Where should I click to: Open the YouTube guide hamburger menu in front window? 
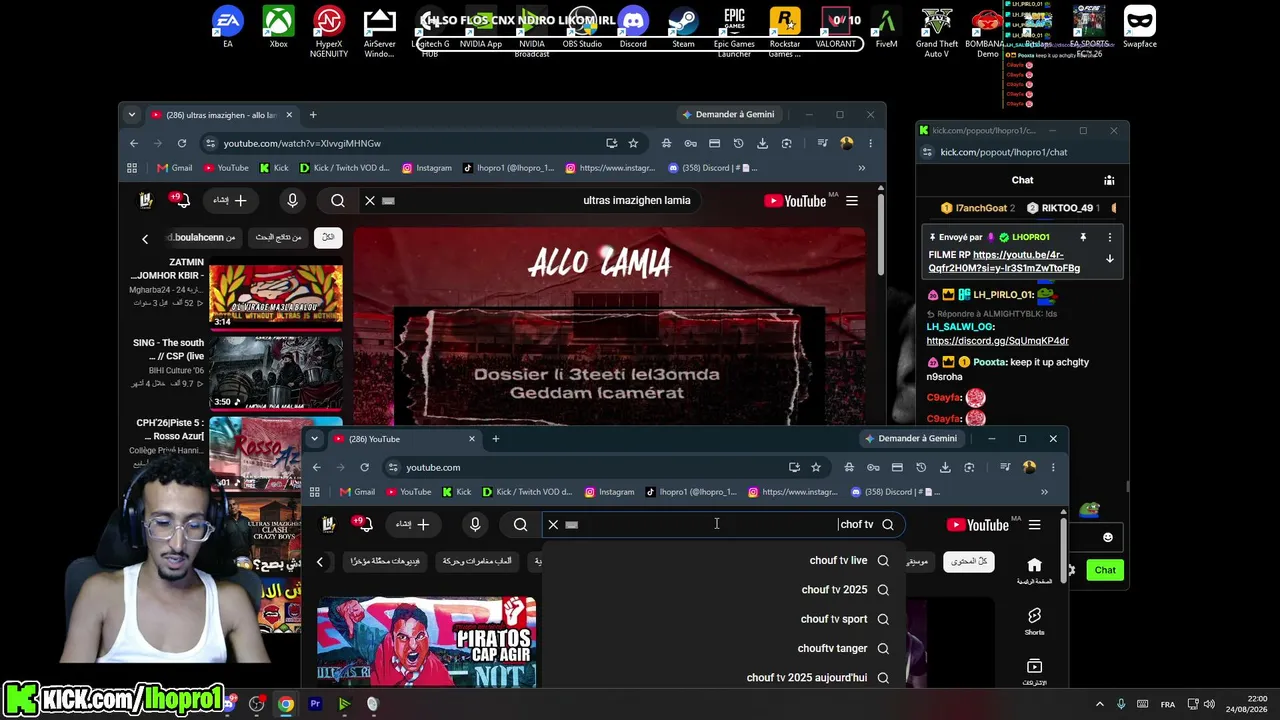pos(1034,524)
